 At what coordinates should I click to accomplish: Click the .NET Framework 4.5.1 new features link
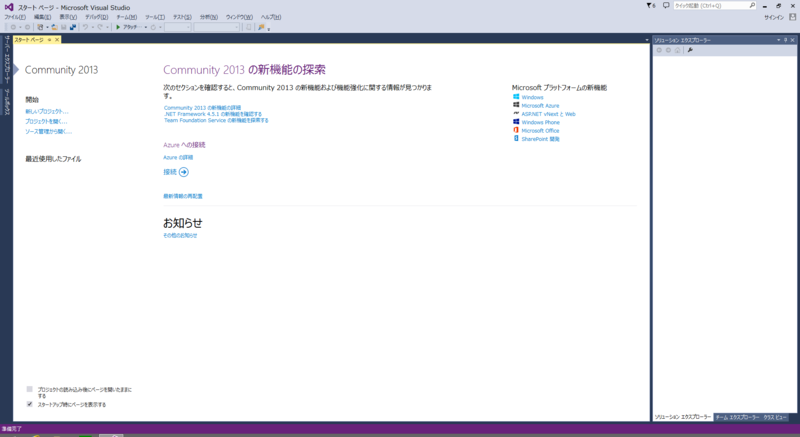point(213,114)
